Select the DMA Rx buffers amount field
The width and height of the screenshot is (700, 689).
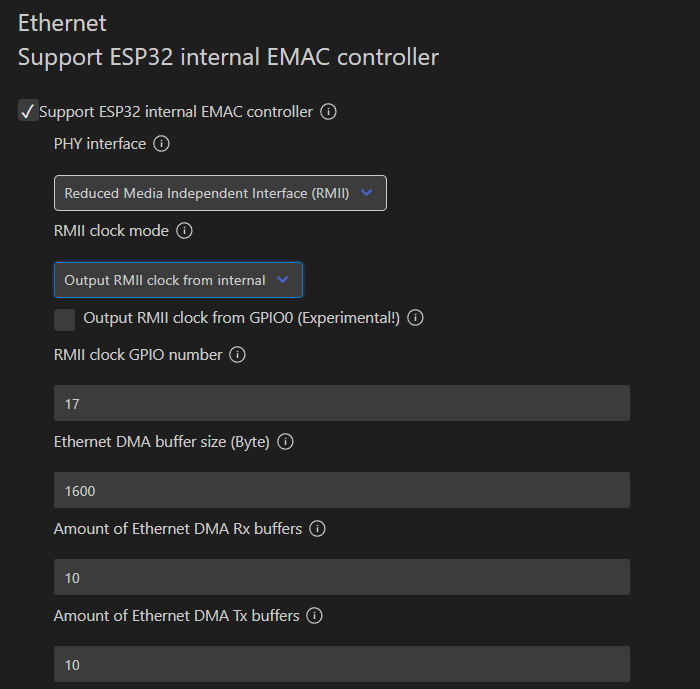342,577
